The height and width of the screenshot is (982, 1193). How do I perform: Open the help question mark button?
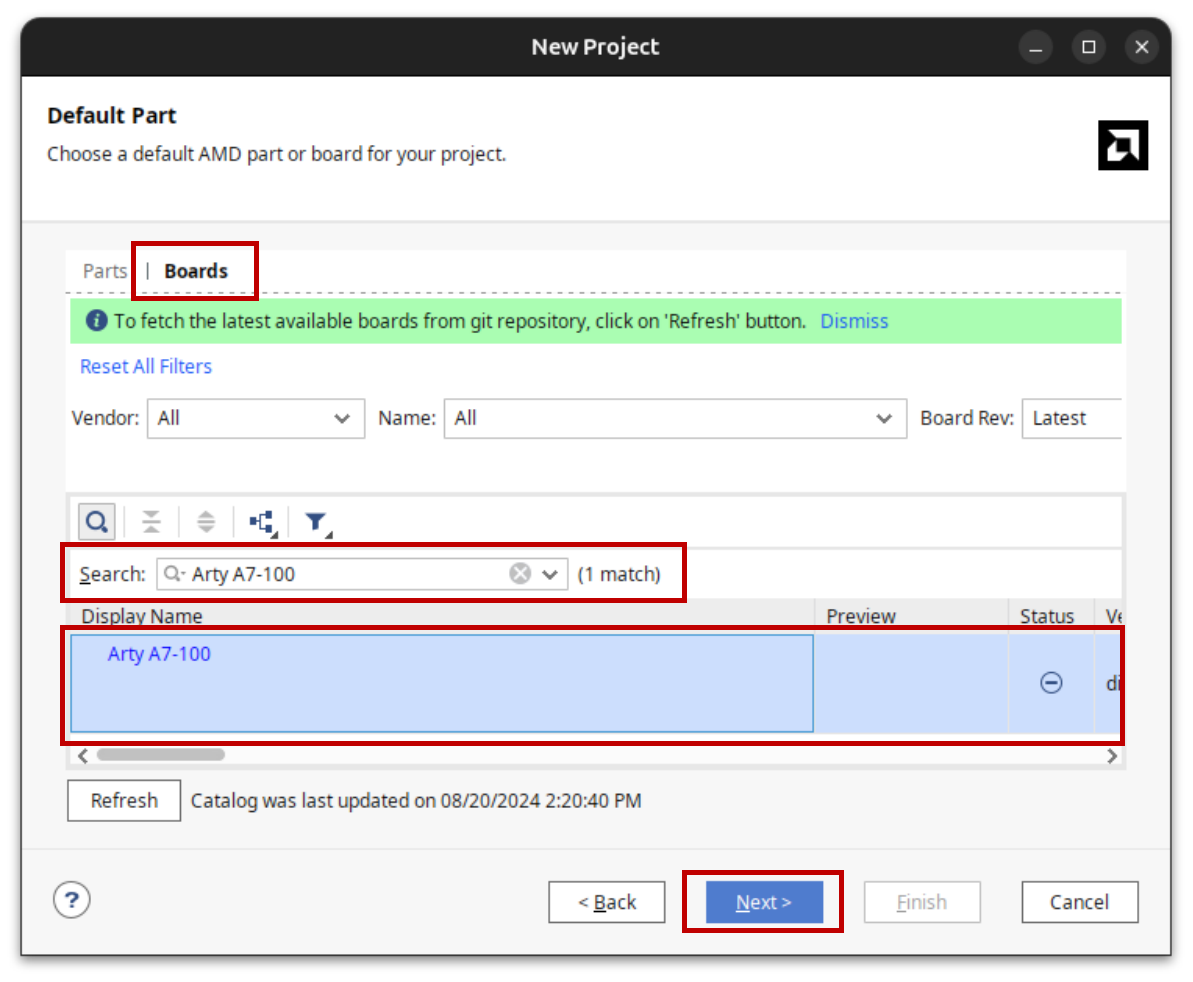click(72, 900)
